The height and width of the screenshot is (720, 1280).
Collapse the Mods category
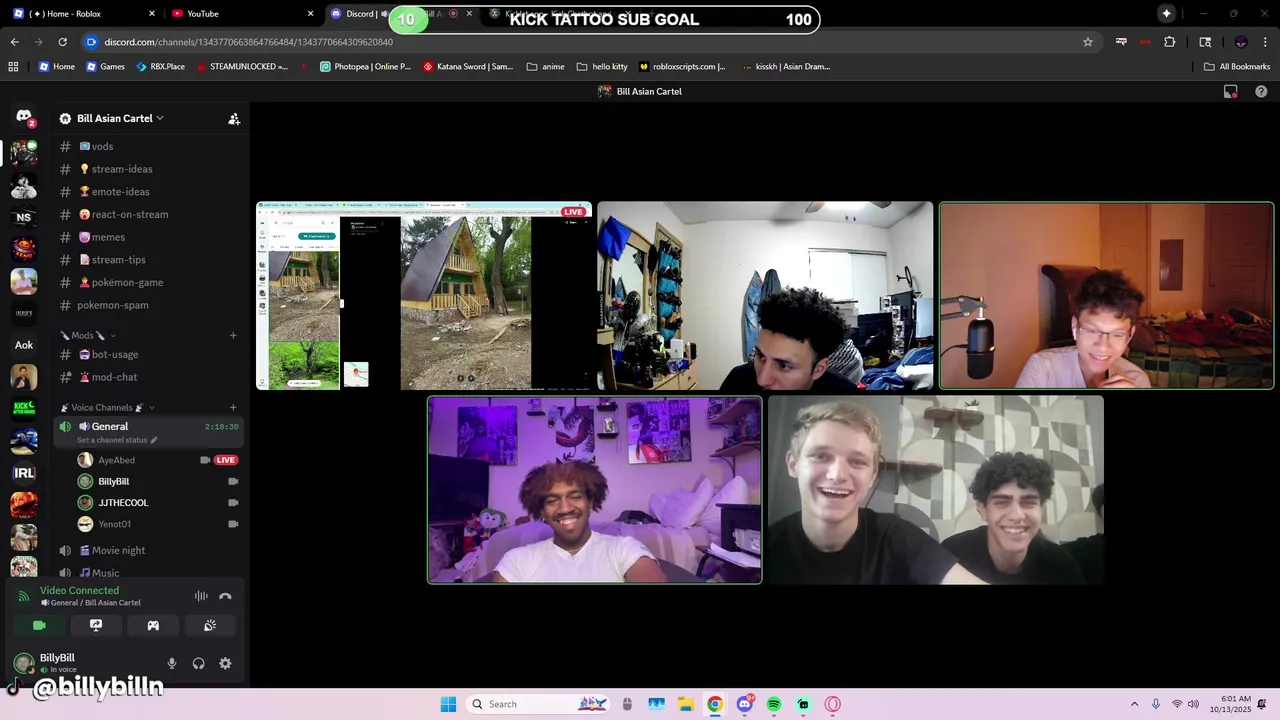pyautogui.click(x=88, y=336)
